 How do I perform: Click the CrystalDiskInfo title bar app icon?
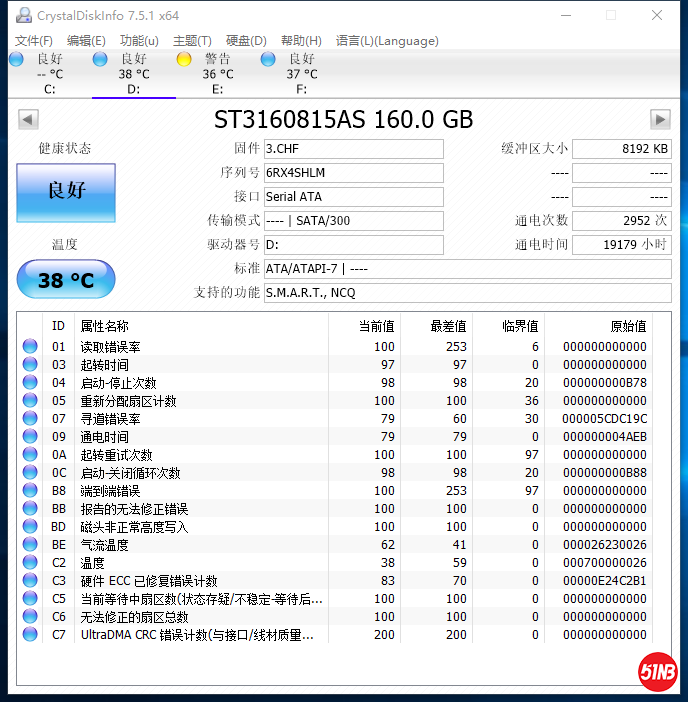tap(20, 15)
